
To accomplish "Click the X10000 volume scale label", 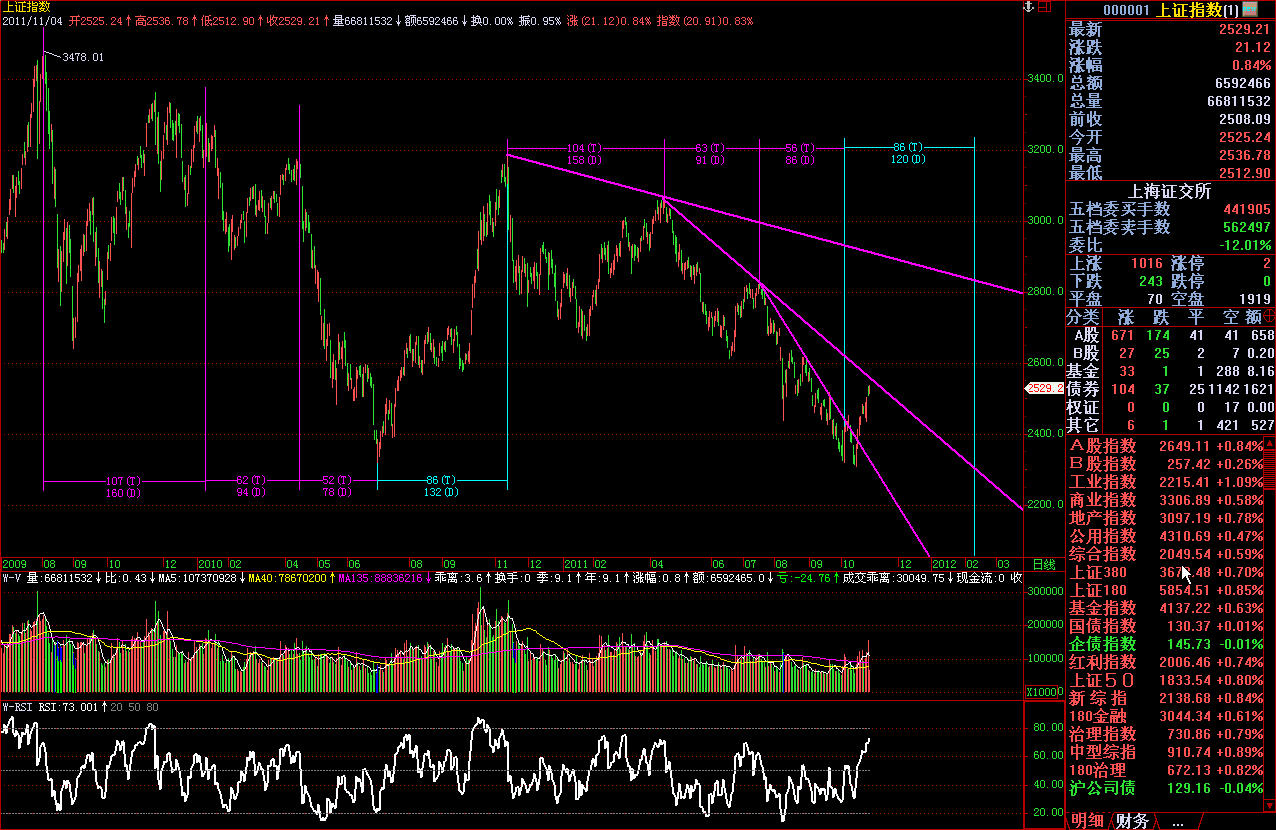I will tap(1043, 692).
